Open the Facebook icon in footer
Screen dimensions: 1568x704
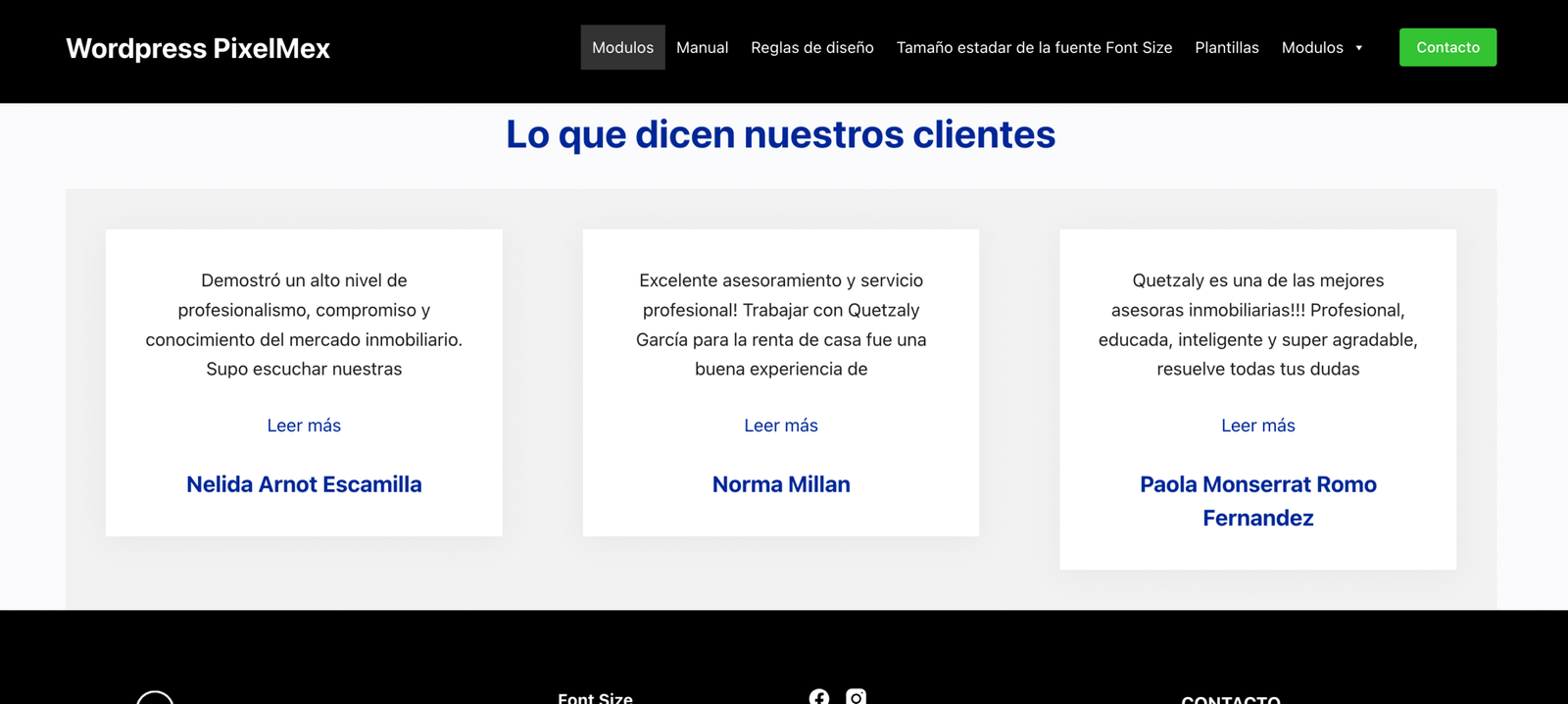pyautogui.click(x=819, y=696)
